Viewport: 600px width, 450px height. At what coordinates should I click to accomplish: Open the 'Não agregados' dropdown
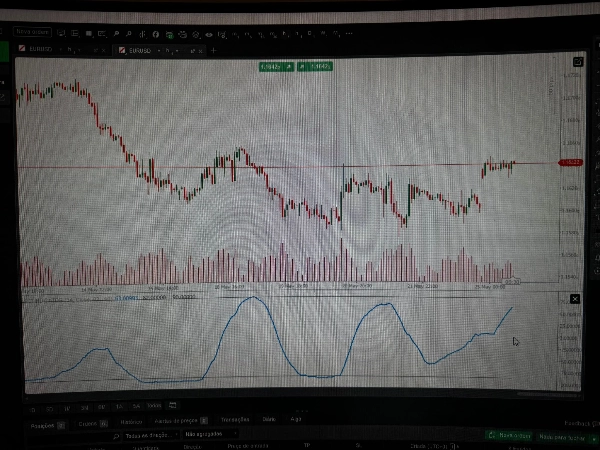[x=210, y=434]
